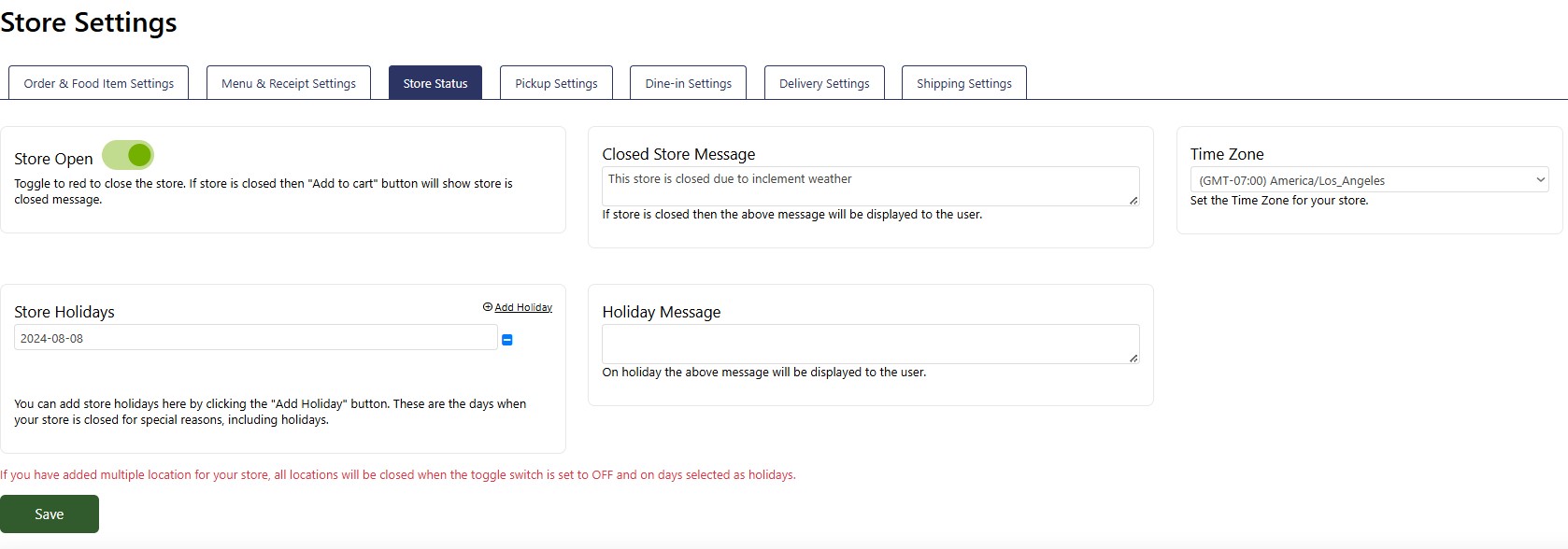Grab the Closed Store Message resize handle

click(x=1133, y=201)
